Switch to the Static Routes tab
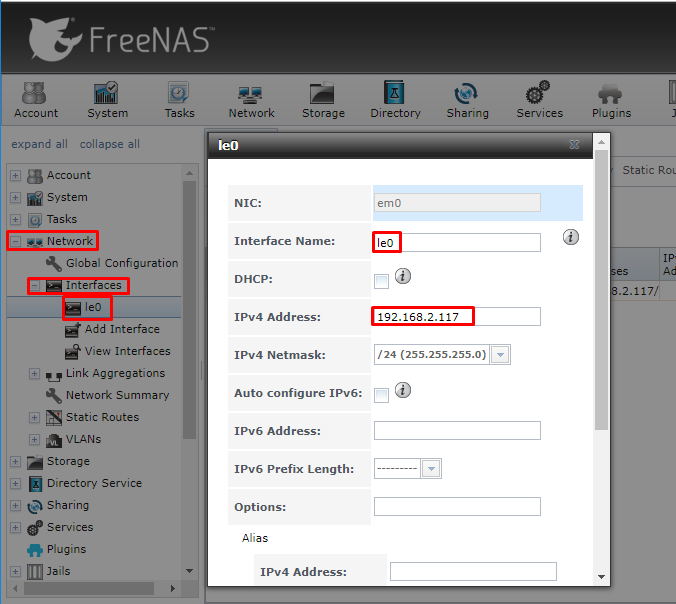The width and height of the screenshot is (676, 604). click(x=649, y=170)
